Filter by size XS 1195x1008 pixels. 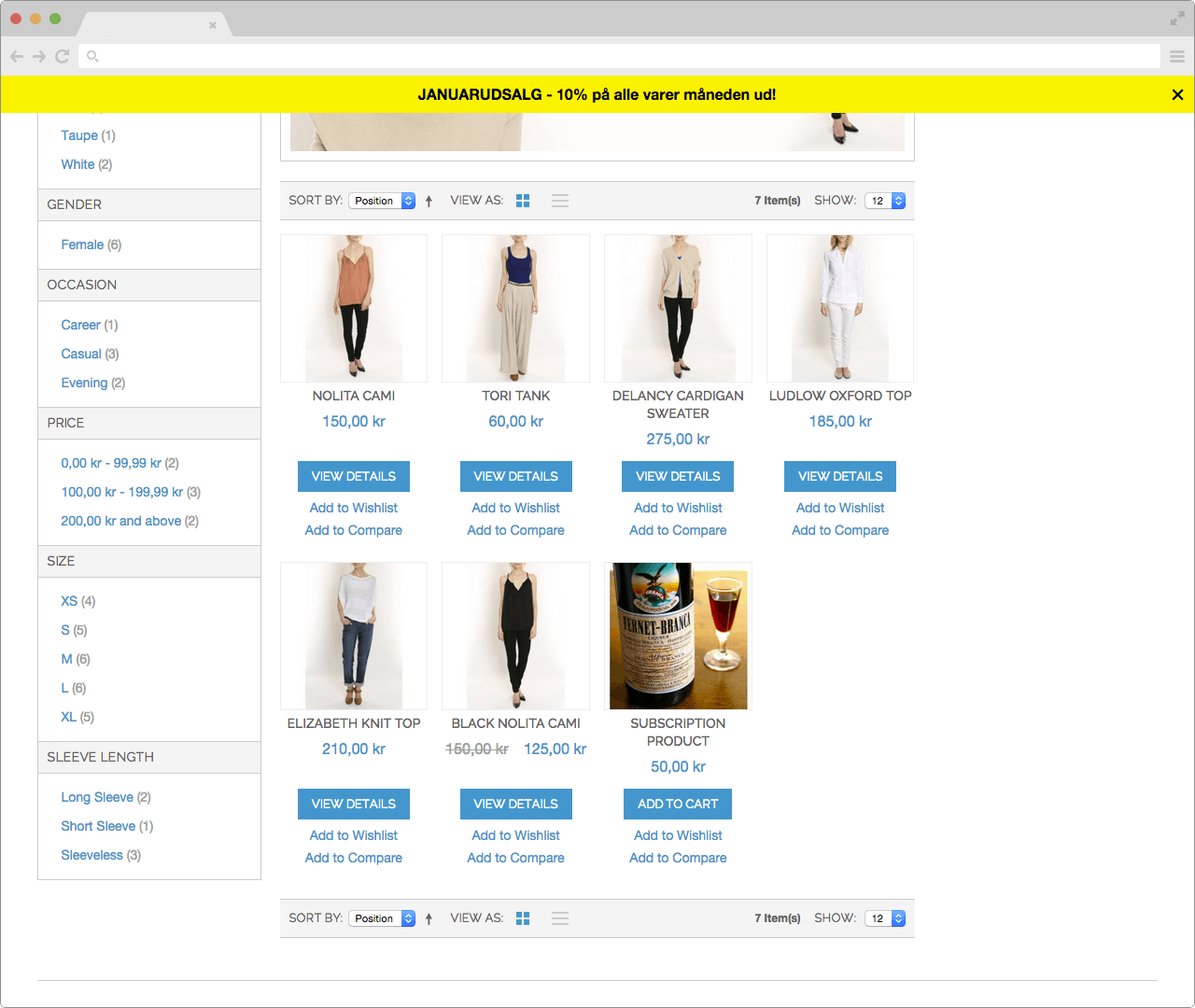(x=69, y=601)
